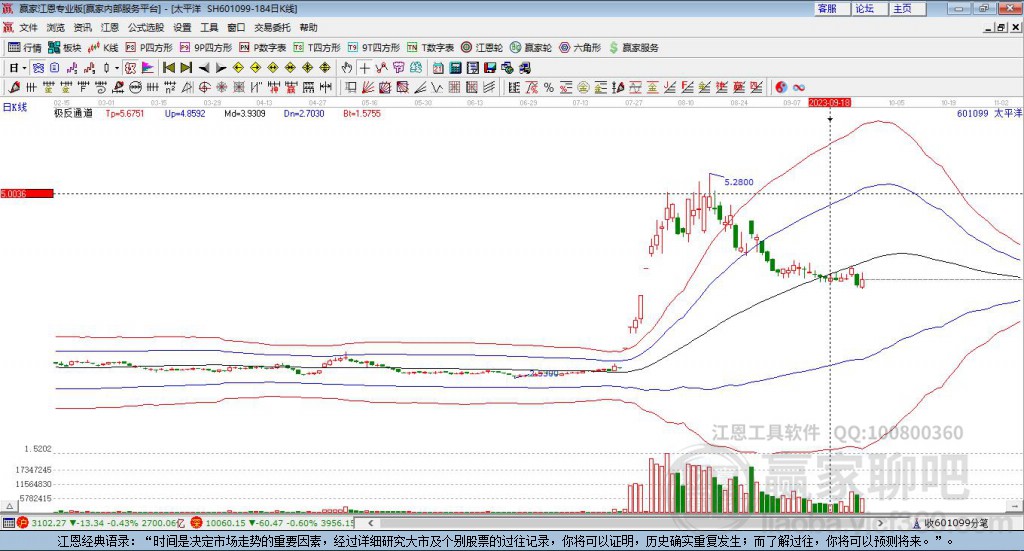
Task: Jump to first bar with skip-start arrow
Action: (x=168, y=68)
